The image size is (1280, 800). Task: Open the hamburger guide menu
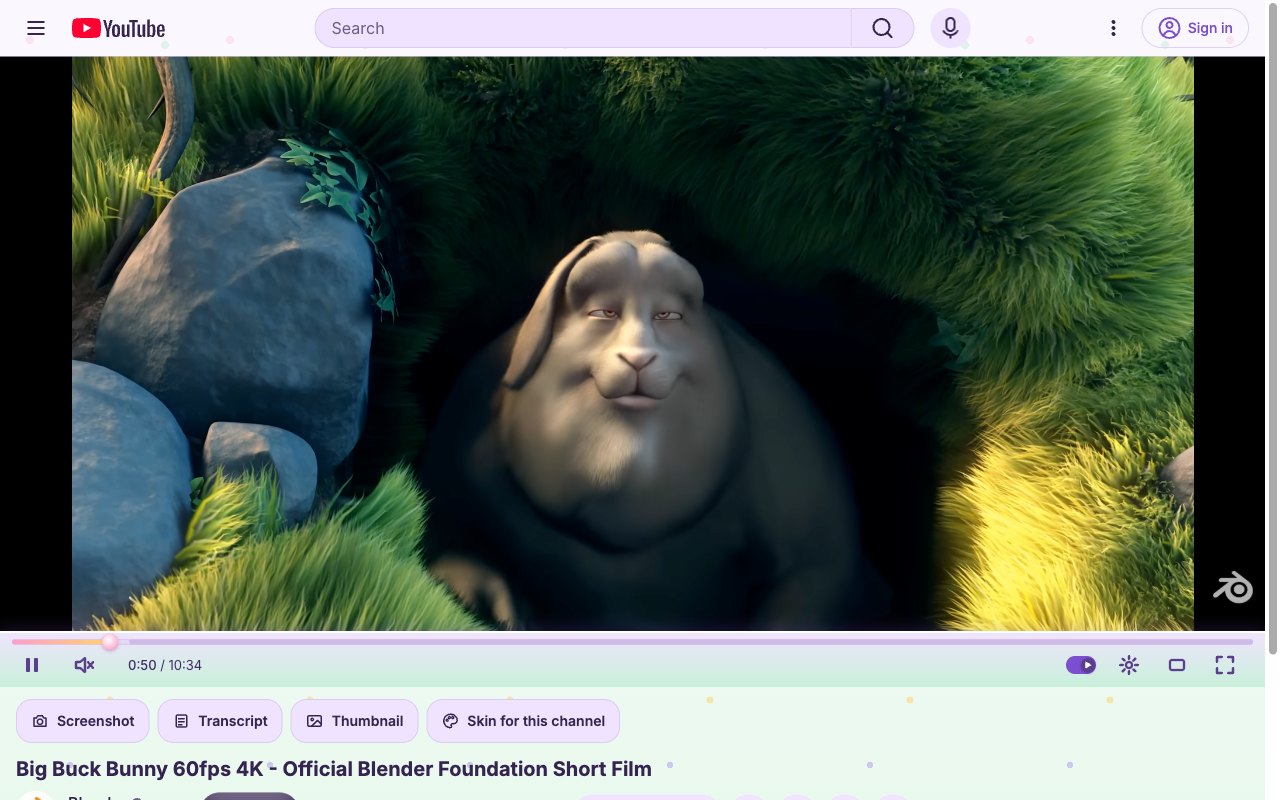pos(36,28)
